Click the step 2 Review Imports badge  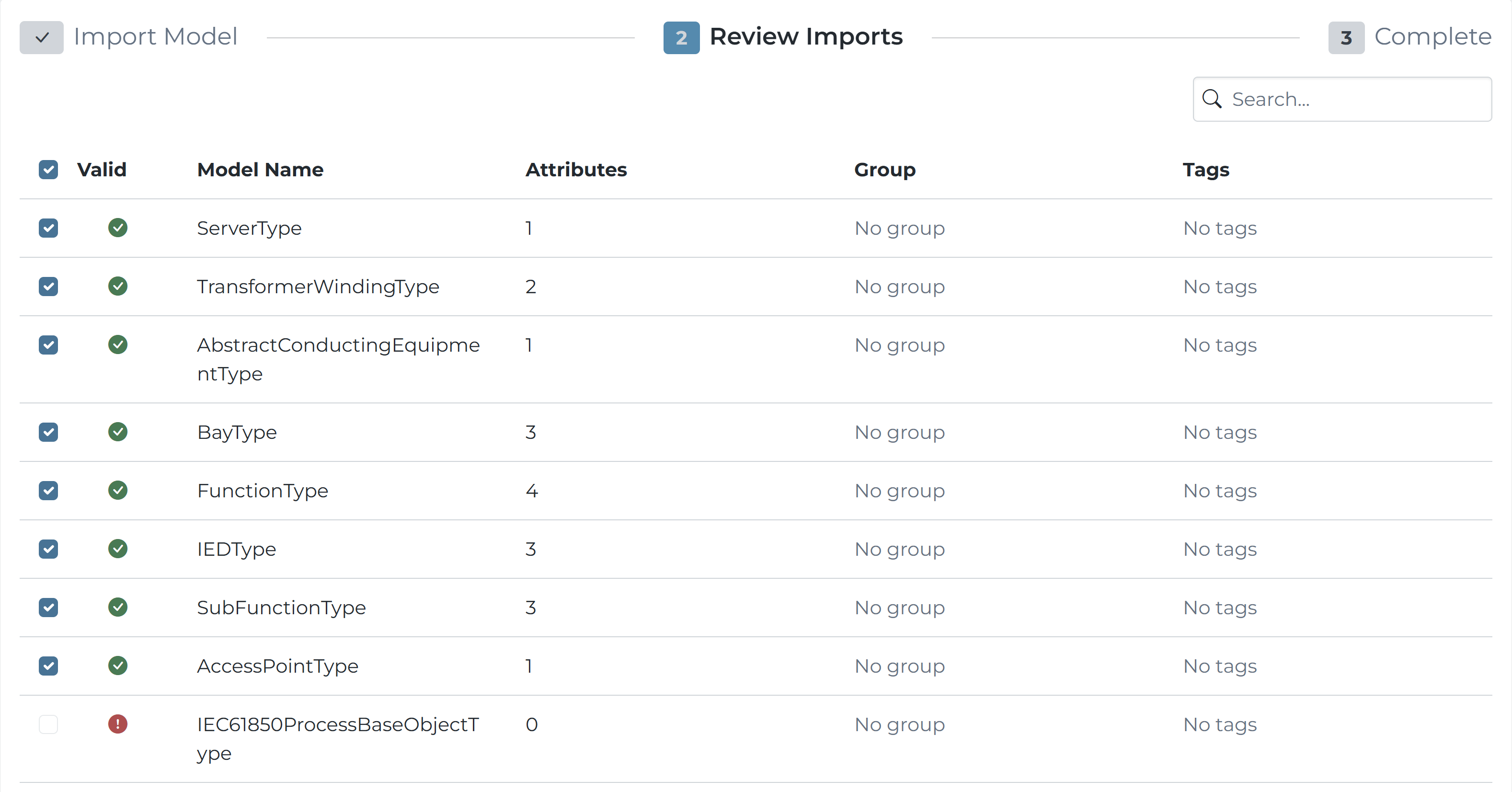pyautogui.click(x=681, y=37)
